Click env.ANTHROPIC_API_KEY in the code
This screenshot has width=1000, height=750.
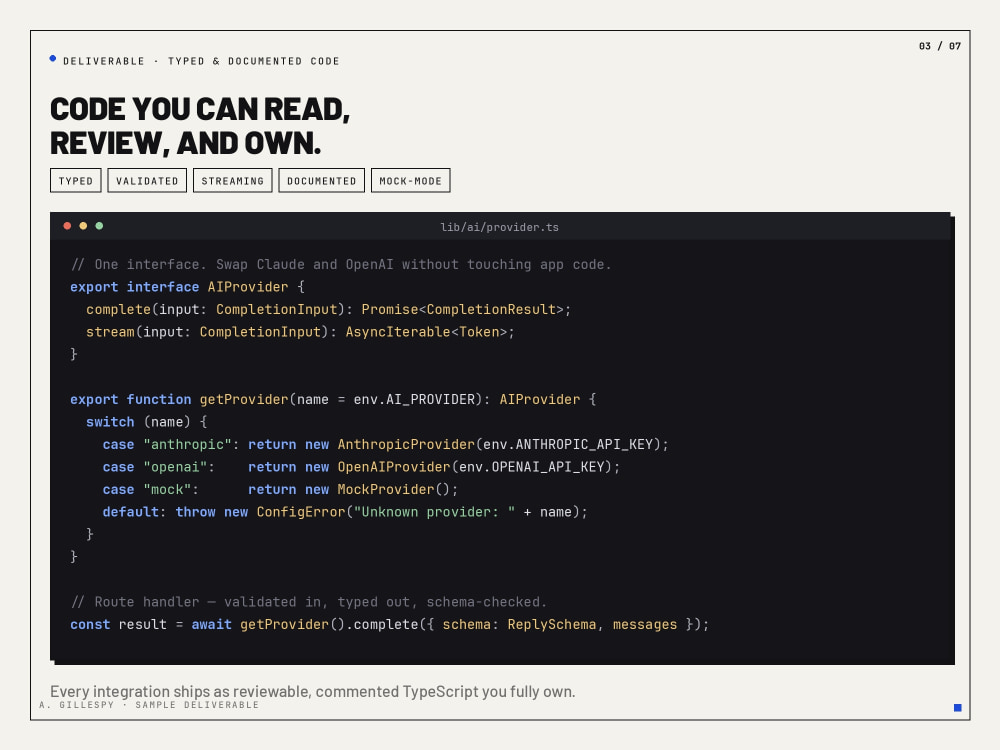point(568,445)
